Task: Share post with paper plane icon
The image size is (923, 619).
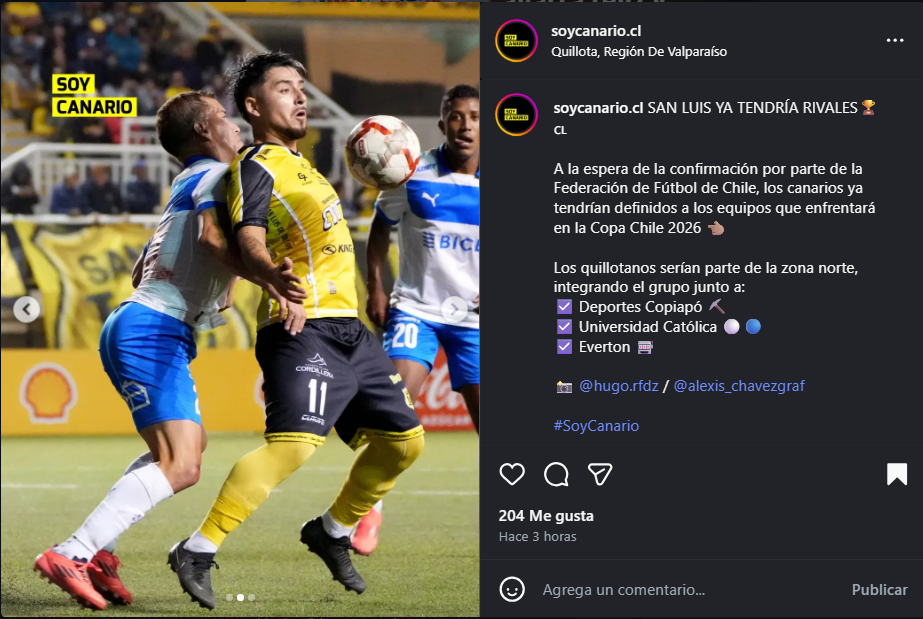Action: [600, 474]
